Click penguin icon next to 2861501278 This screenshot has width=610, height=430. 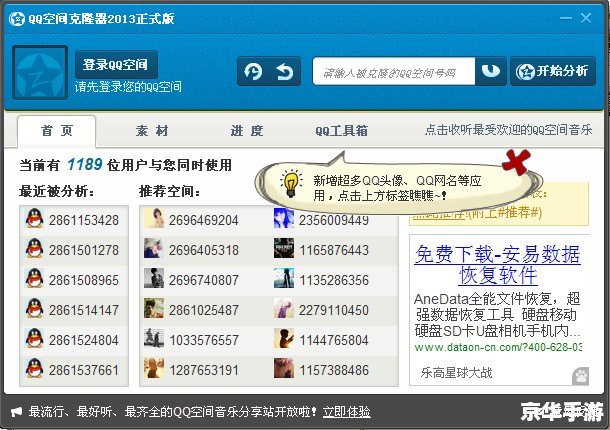(34, 249)
